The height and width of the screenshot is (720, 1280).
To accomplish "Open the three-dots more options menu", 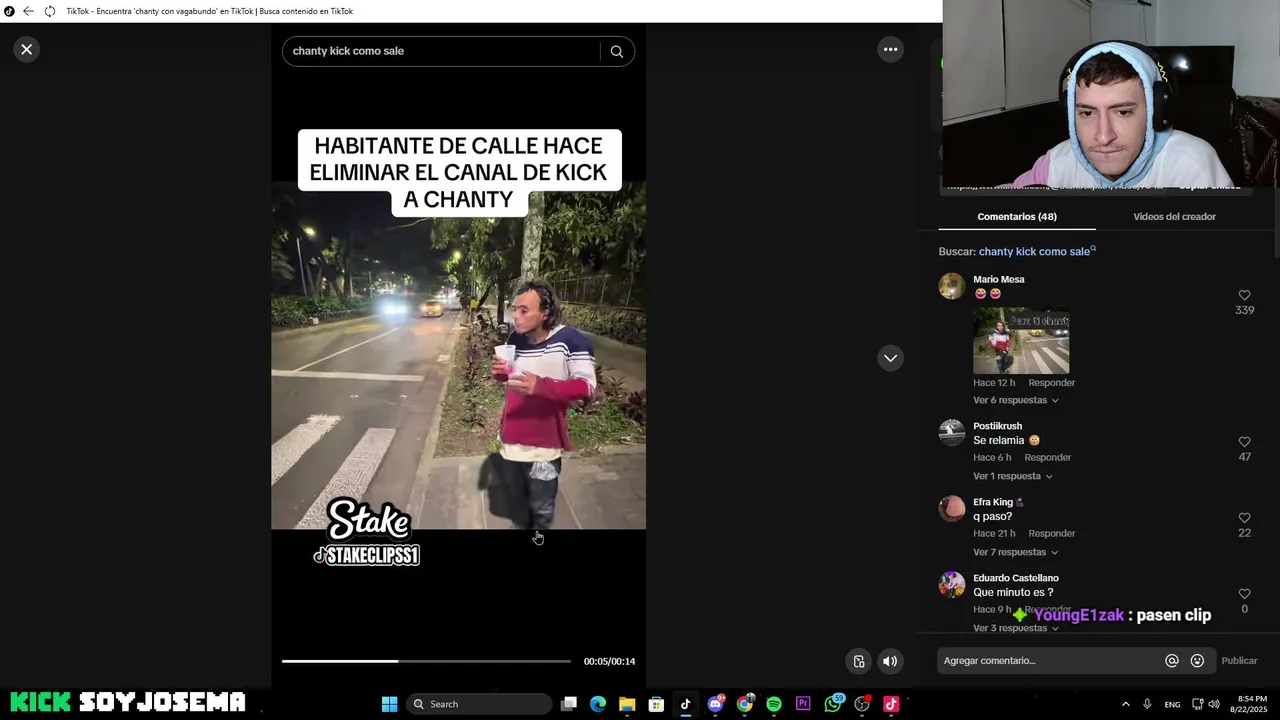I will click(890, 49).
